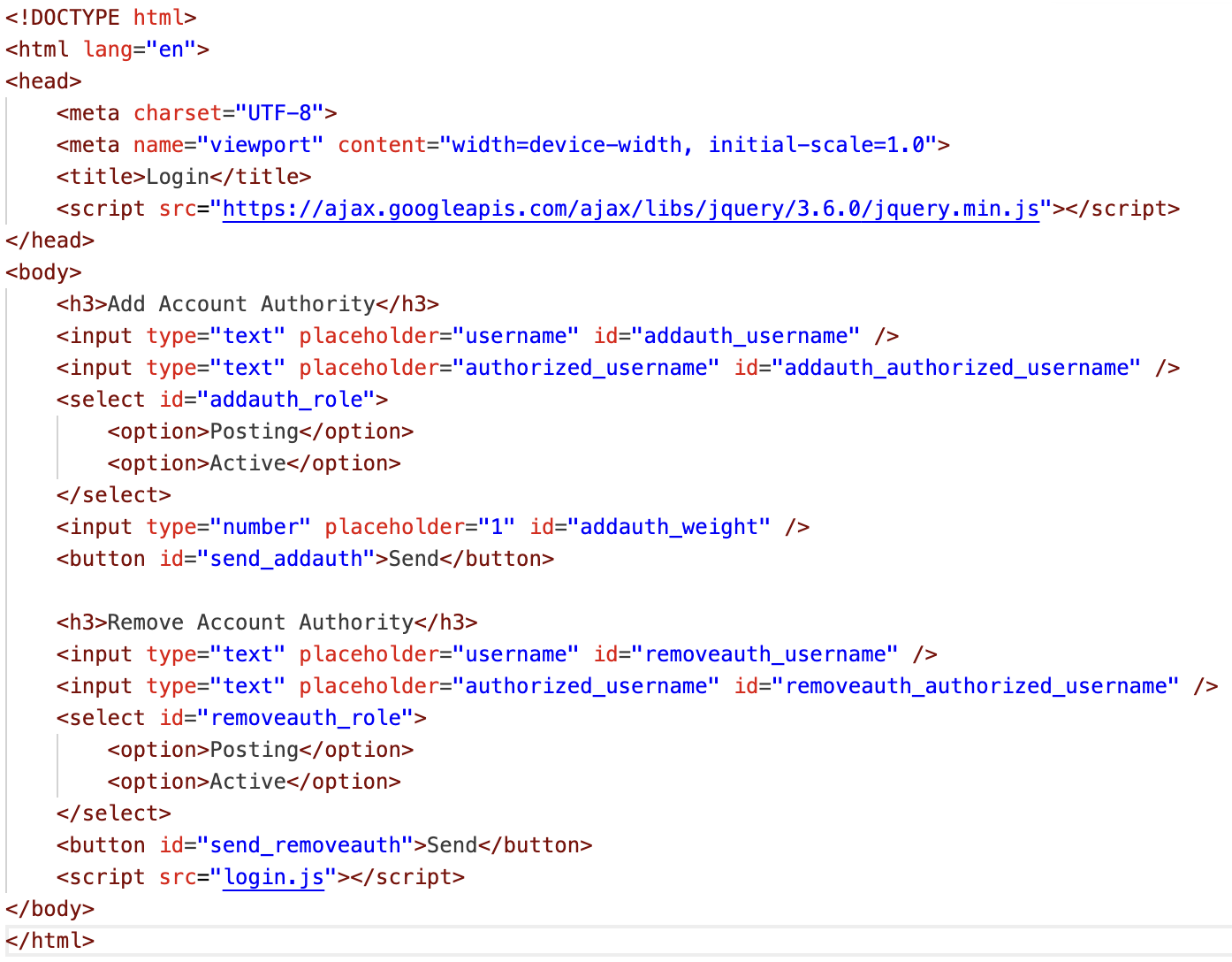Click the Posting option under addauth_role
Viewport: 1232px width, 962px height.
pos(255,431)
